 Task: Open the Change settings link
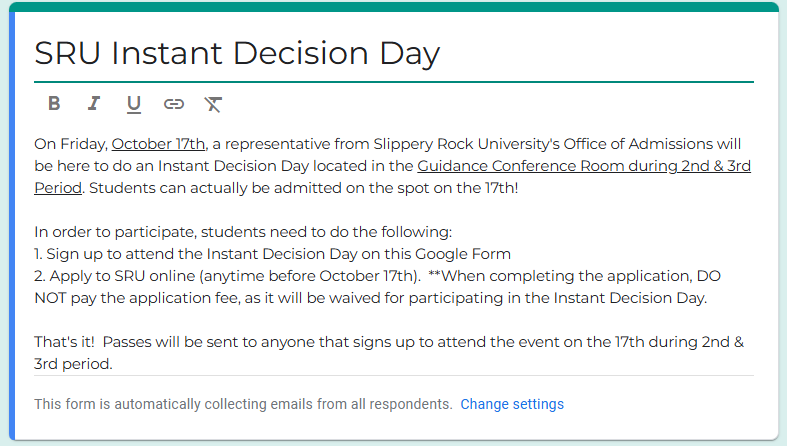tap(512, 404)
